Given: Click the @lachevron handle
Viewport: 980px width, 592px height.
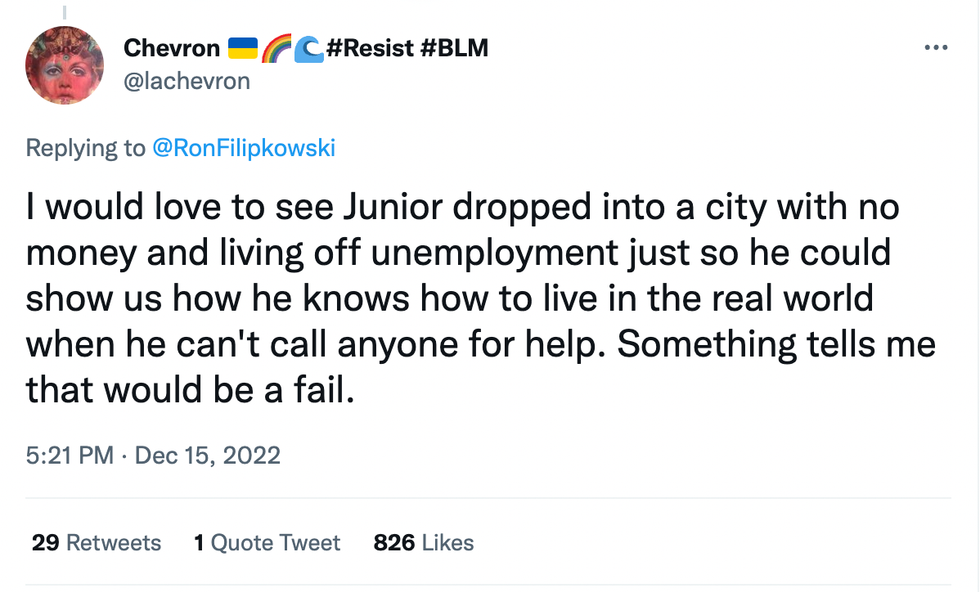Looking at the screenshot, I should coord(186,81).
